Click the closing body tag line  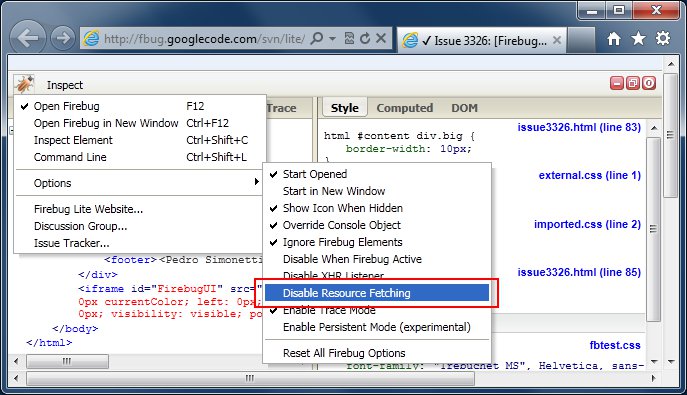coord(75,328)
